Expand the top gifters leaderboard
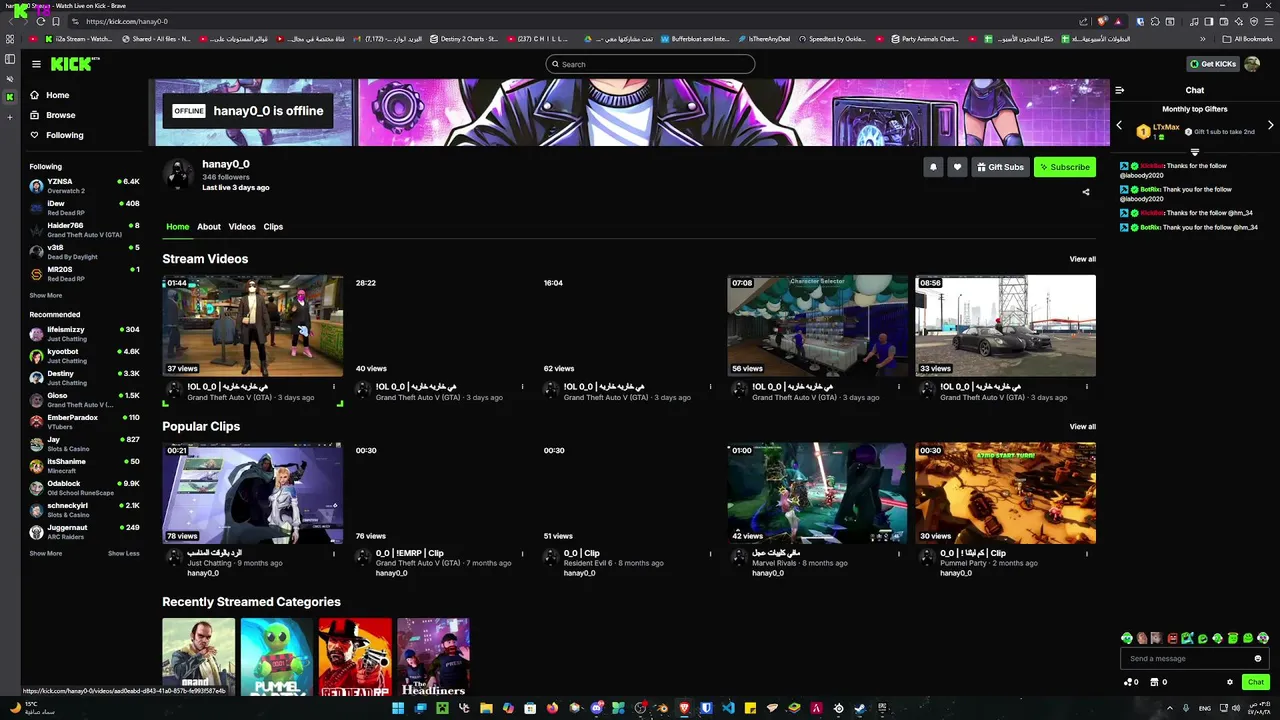Image resolution: width=1280 pixels, height=720 pixels. [1194, 152]
